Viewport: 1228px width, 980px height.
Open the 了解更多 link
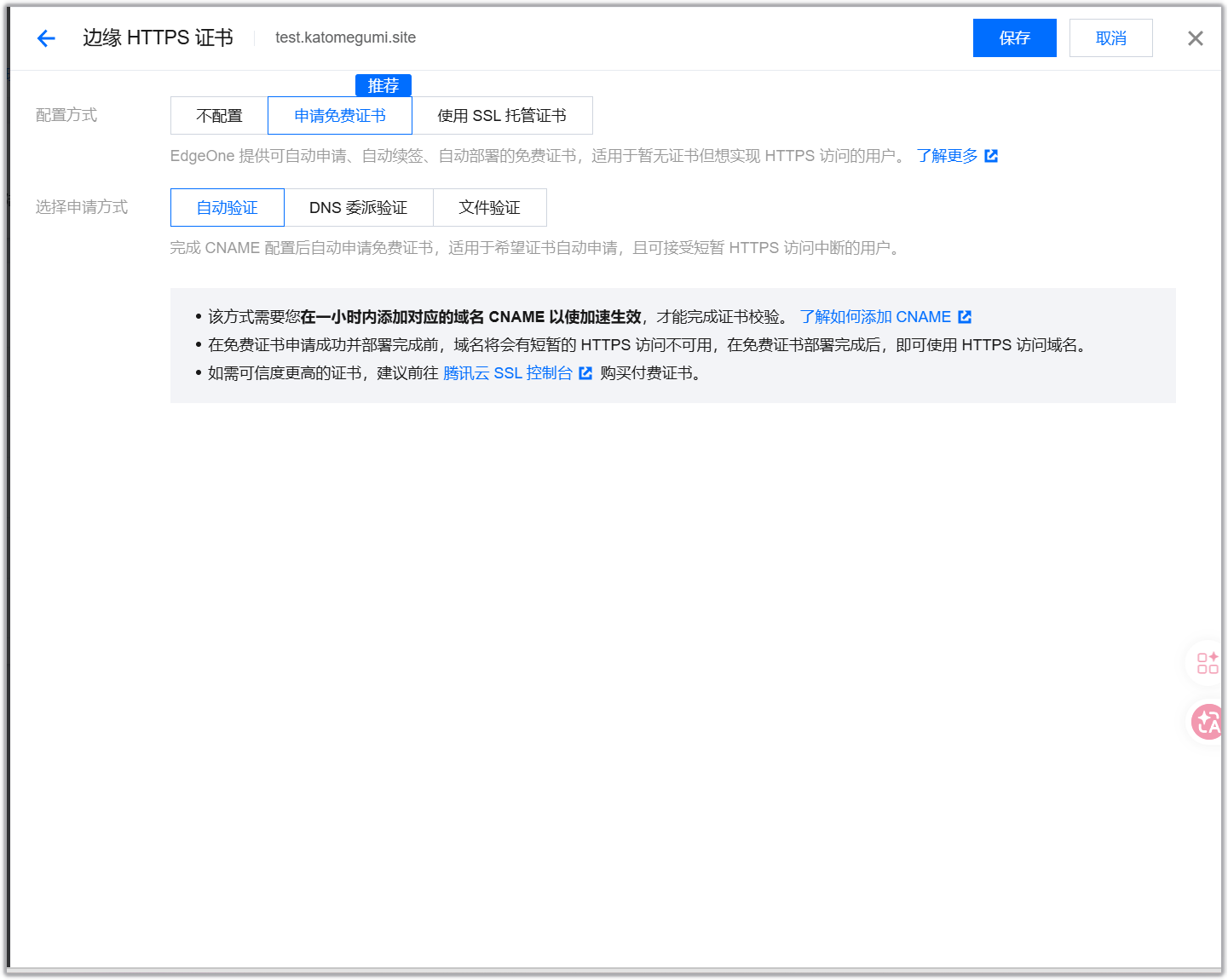click(x=957, y=156)
